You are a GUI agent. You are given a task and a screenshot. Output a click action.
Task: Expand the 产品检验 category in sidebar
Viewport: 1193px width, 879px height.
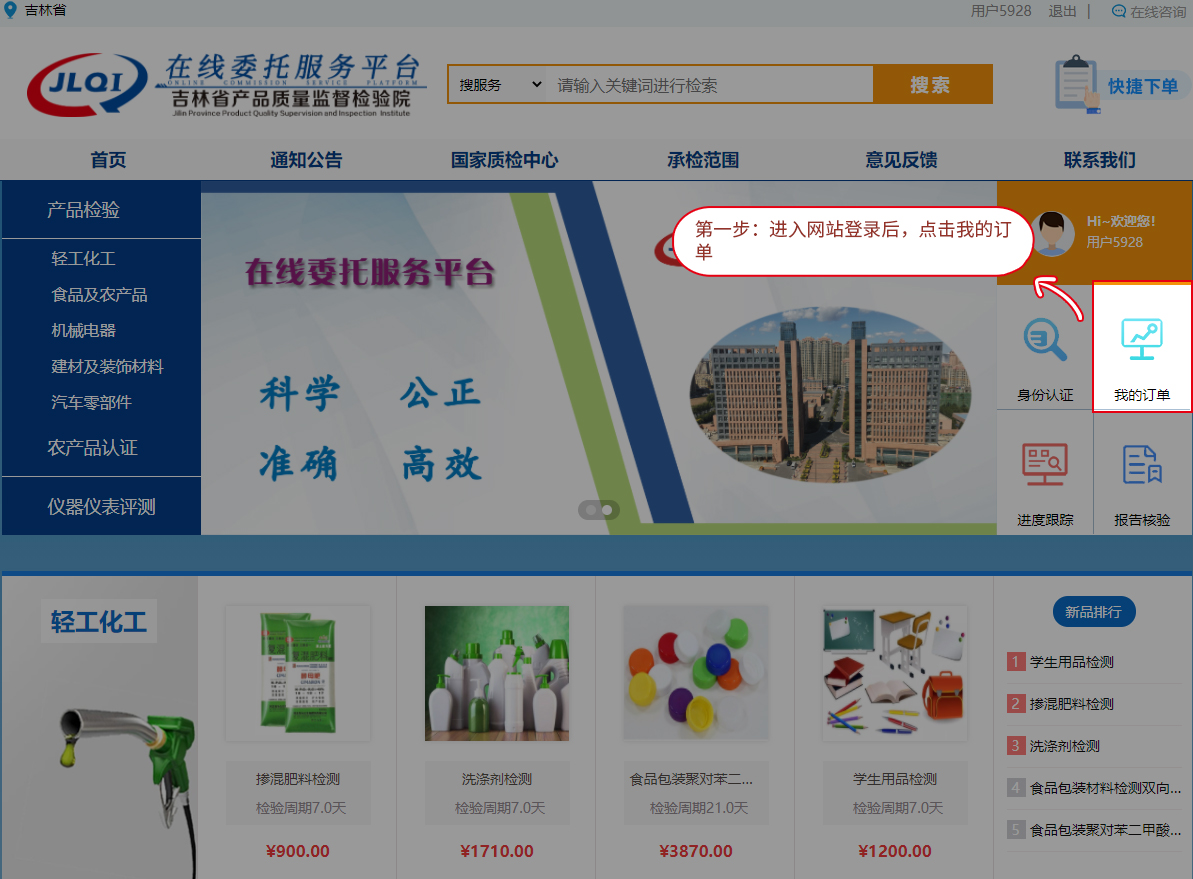(x=84, y=210)
